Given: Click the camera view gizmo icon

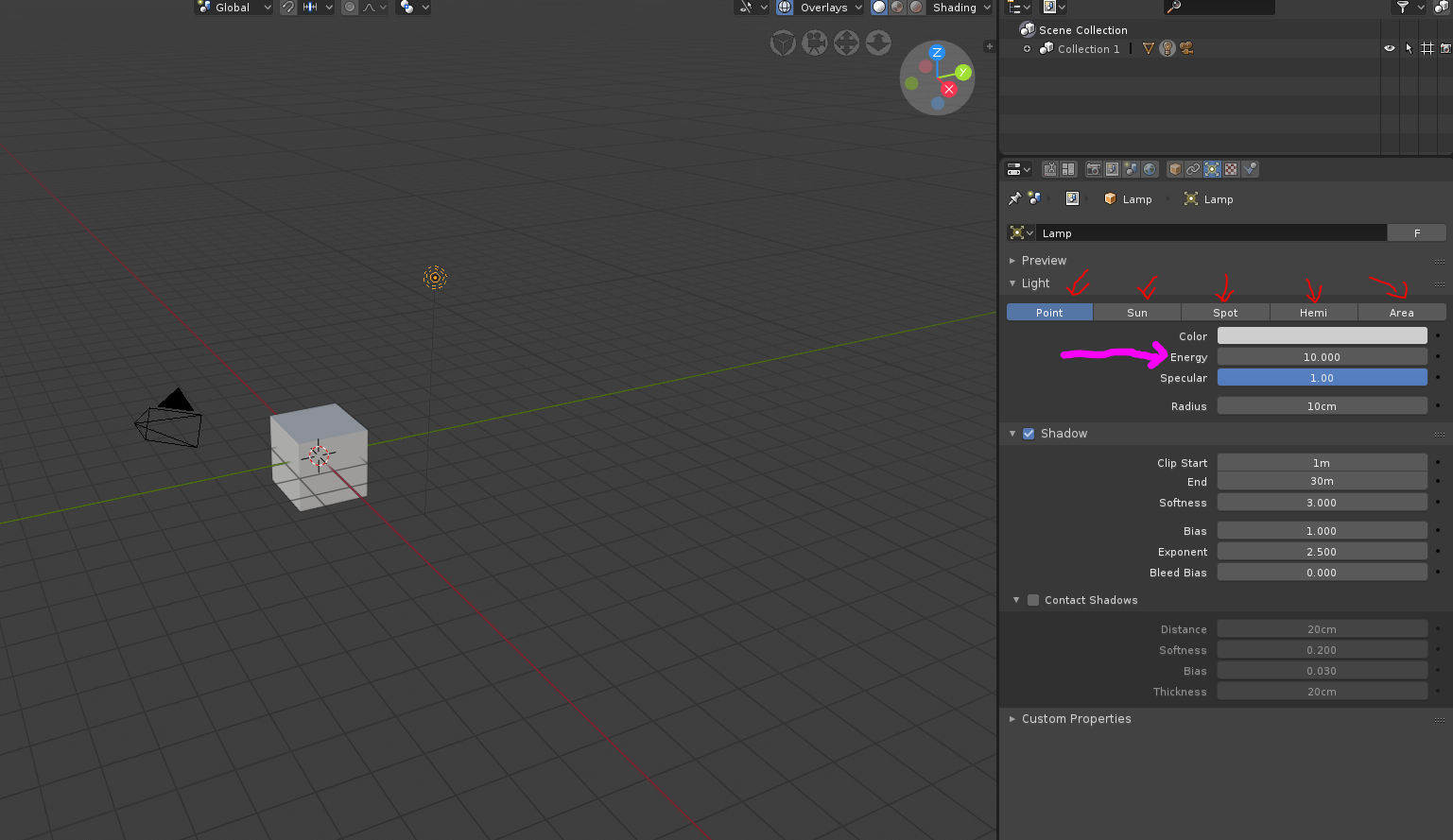Looking at the screenshot, I should click(815, 43).
